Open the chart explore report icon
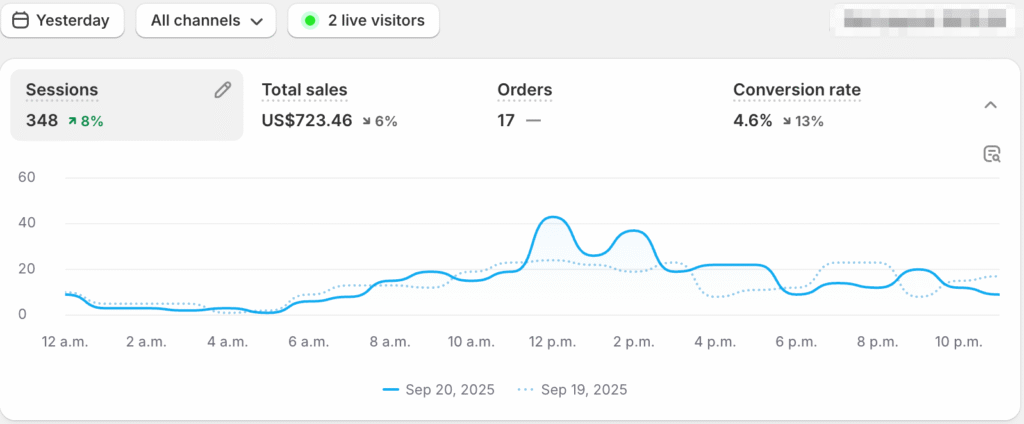This screenshot has width=1024, height=424. (991, 154)
